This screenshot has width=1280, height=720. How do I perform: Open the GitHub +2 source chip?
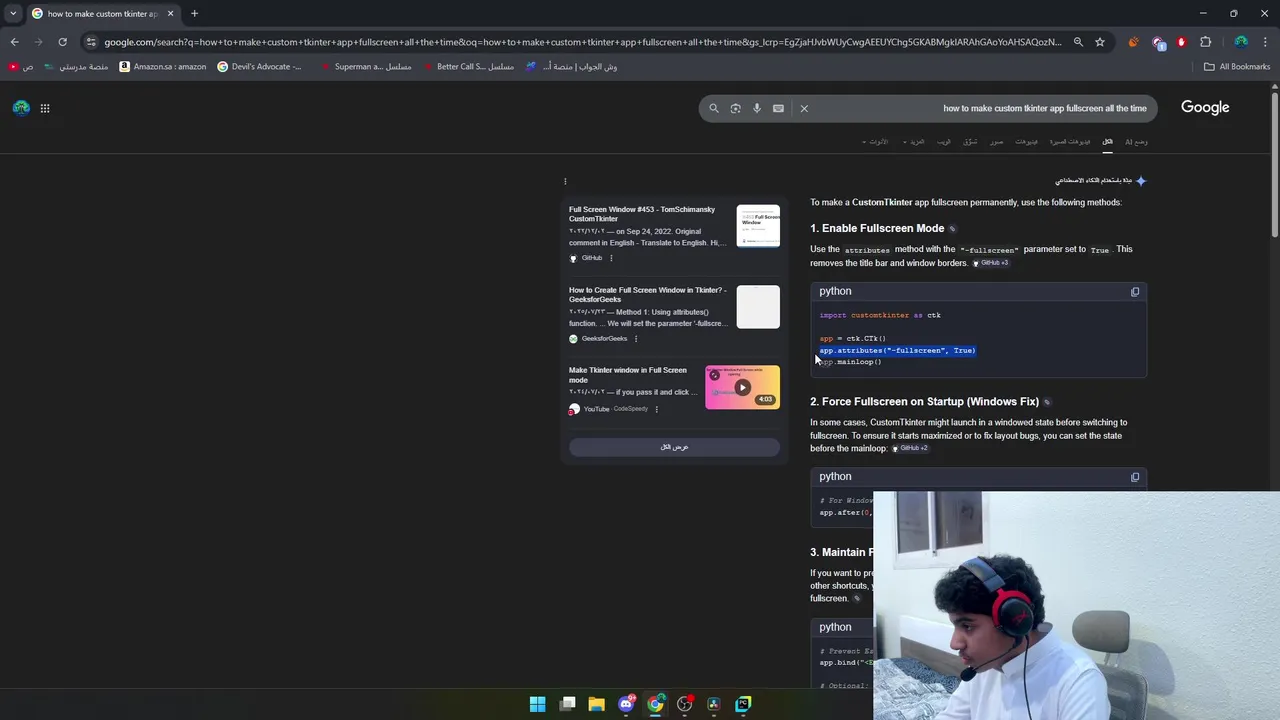pyautogui.click(x=910, y=448)
